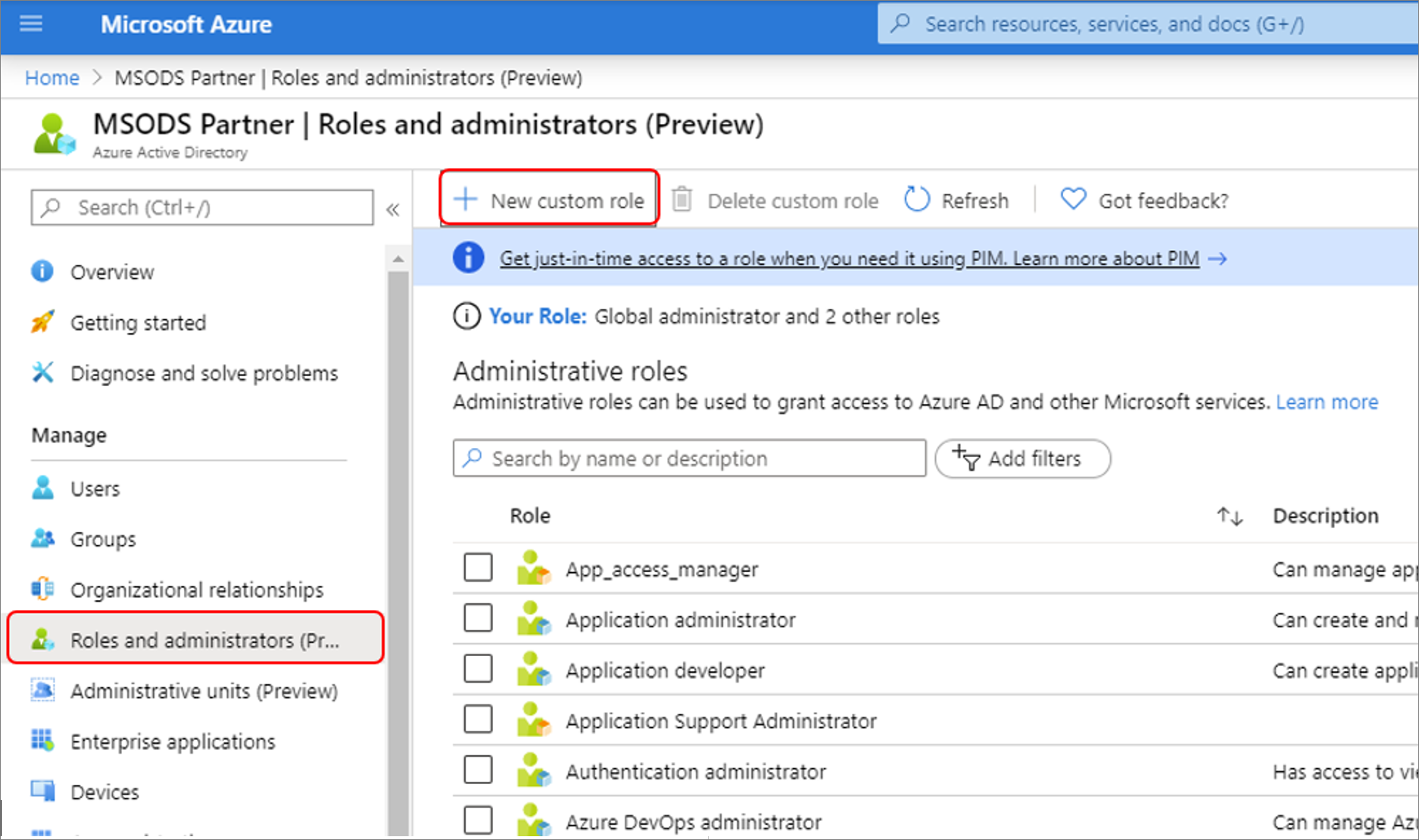Click the Getting started rocket icon

click(42, 322)
